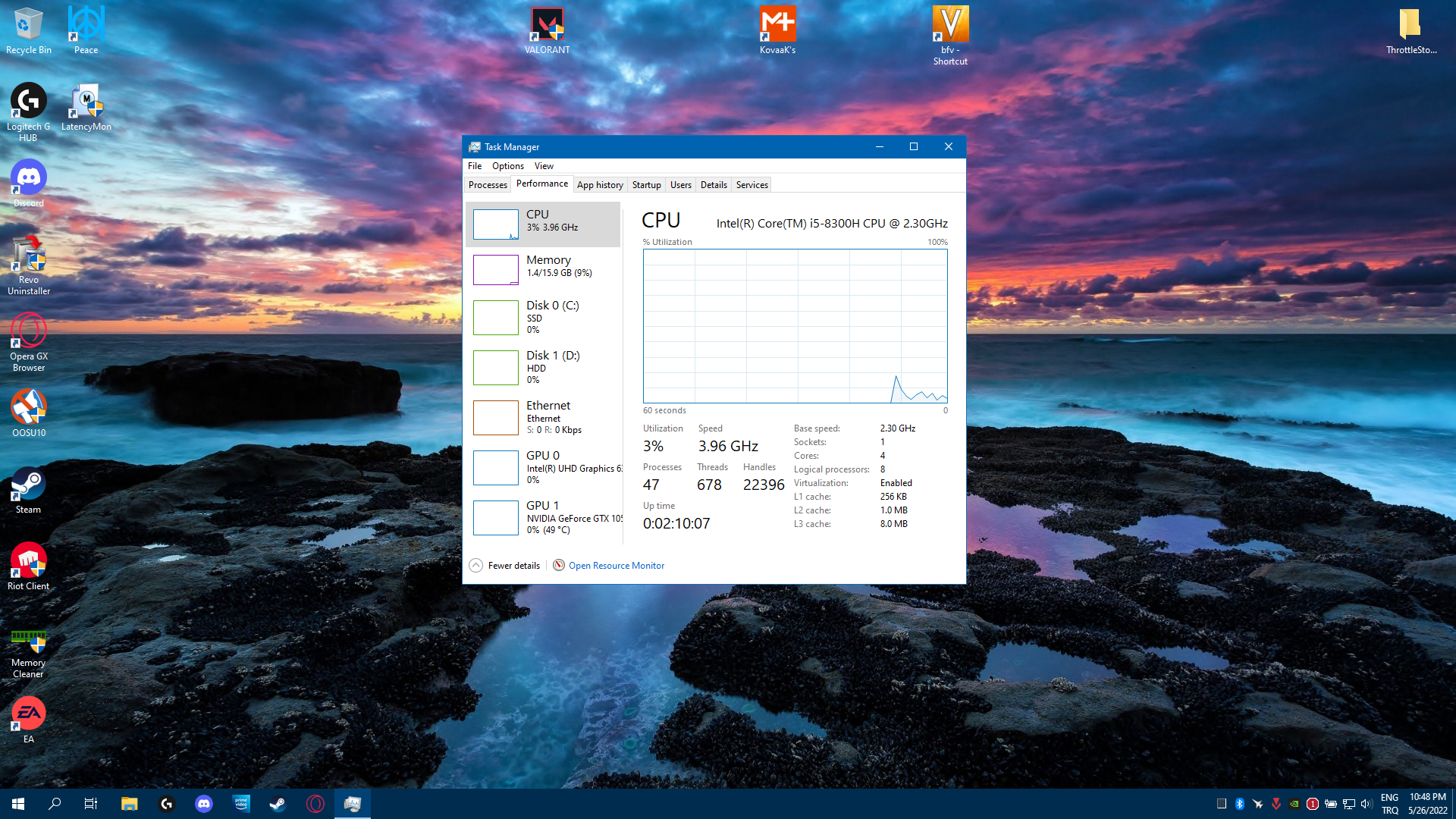This screenshot has width=1456, height=819.
Task: Open the File menu in Task Manager
Action: click(475, 166)
